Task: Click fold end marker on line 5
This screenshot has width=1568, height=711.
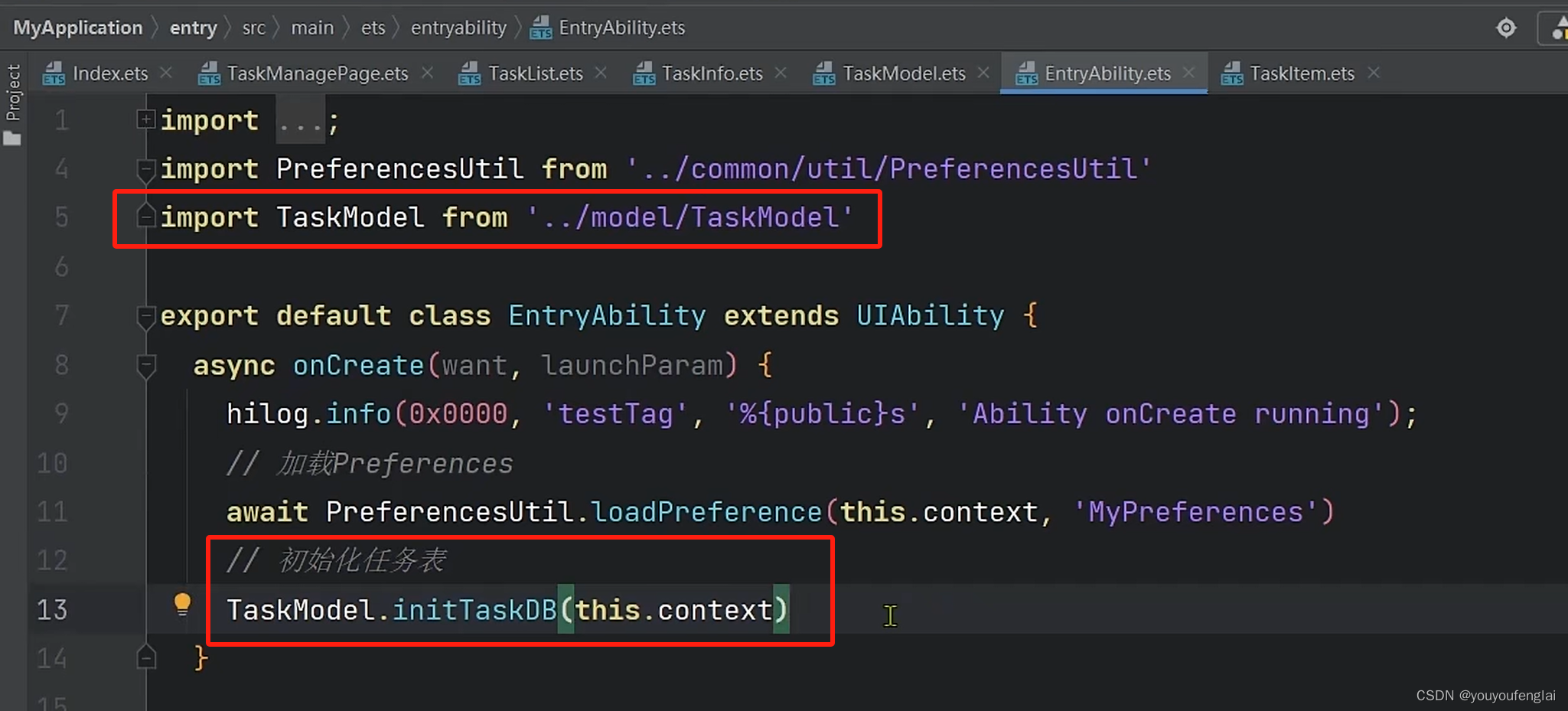Action: [145, 216]
